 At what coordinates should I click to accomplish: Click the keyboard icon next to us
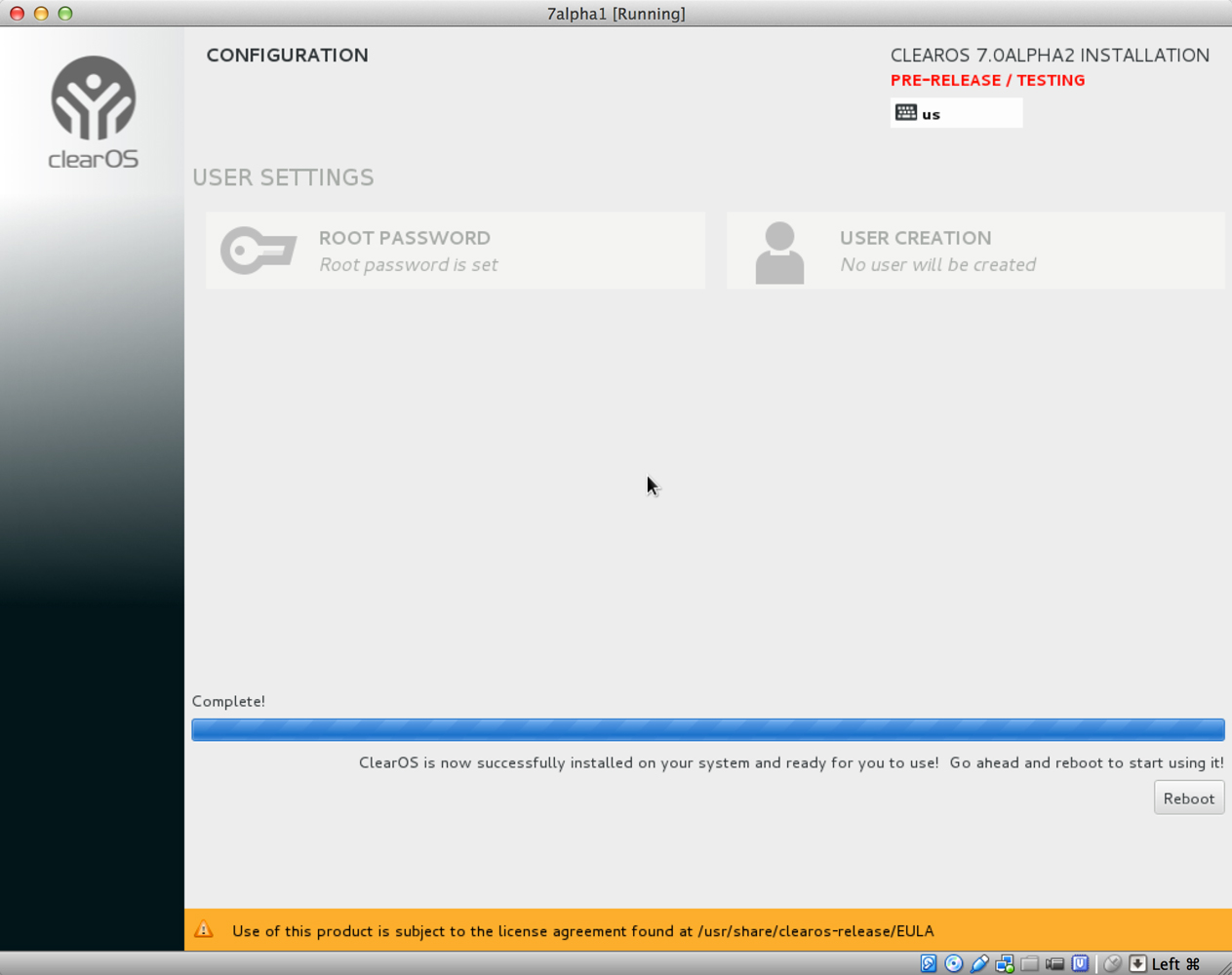[906, 113]
